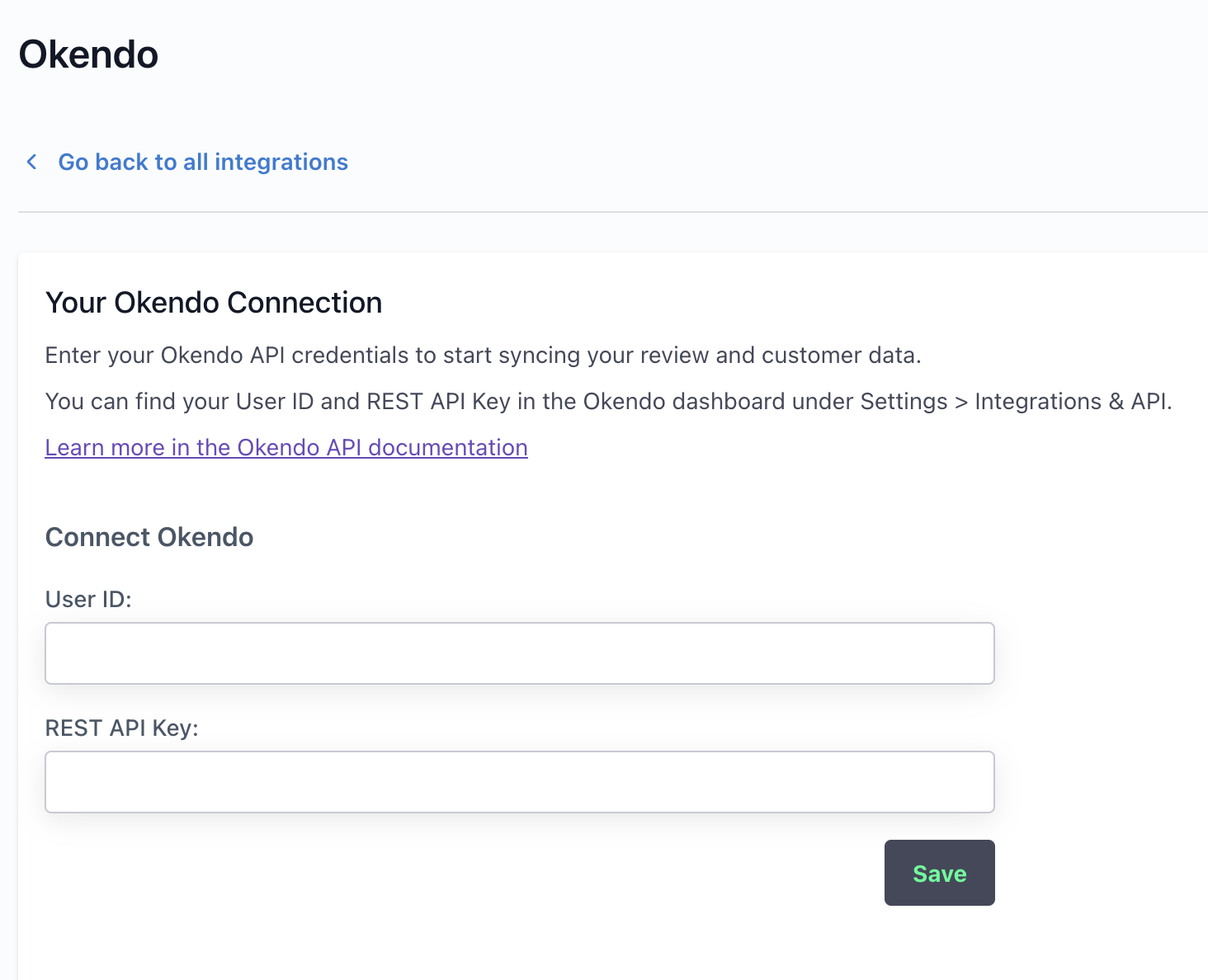Click the "REST API Key:" field label
The height and width of the screenshot is (980, 1208).
[x=122, y=728]
